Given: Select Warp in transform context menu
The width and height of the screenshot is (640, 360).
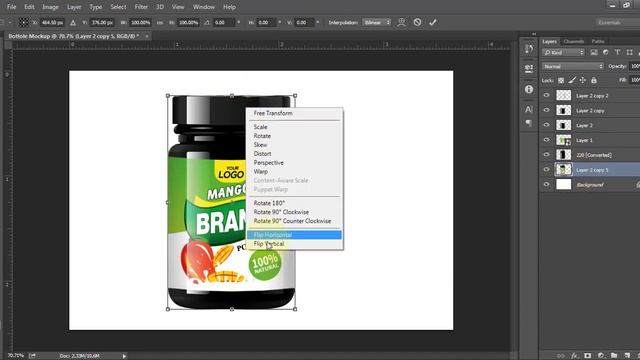Looking at the screenshot, I should [294, 171].
